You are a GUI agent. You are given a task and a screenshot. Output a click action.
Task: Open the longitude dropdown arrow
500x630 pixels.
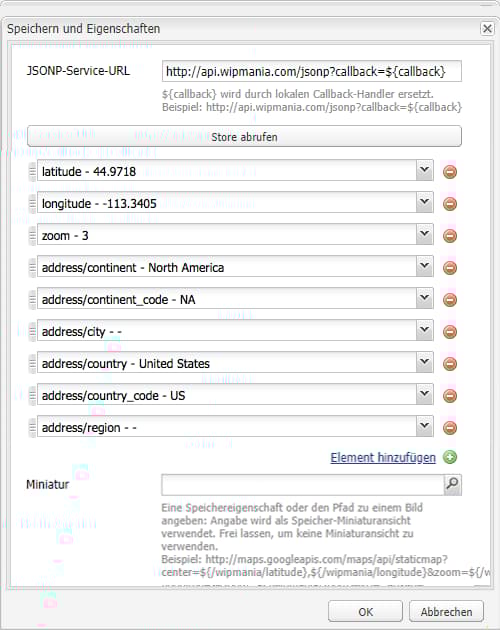point(424,202)
